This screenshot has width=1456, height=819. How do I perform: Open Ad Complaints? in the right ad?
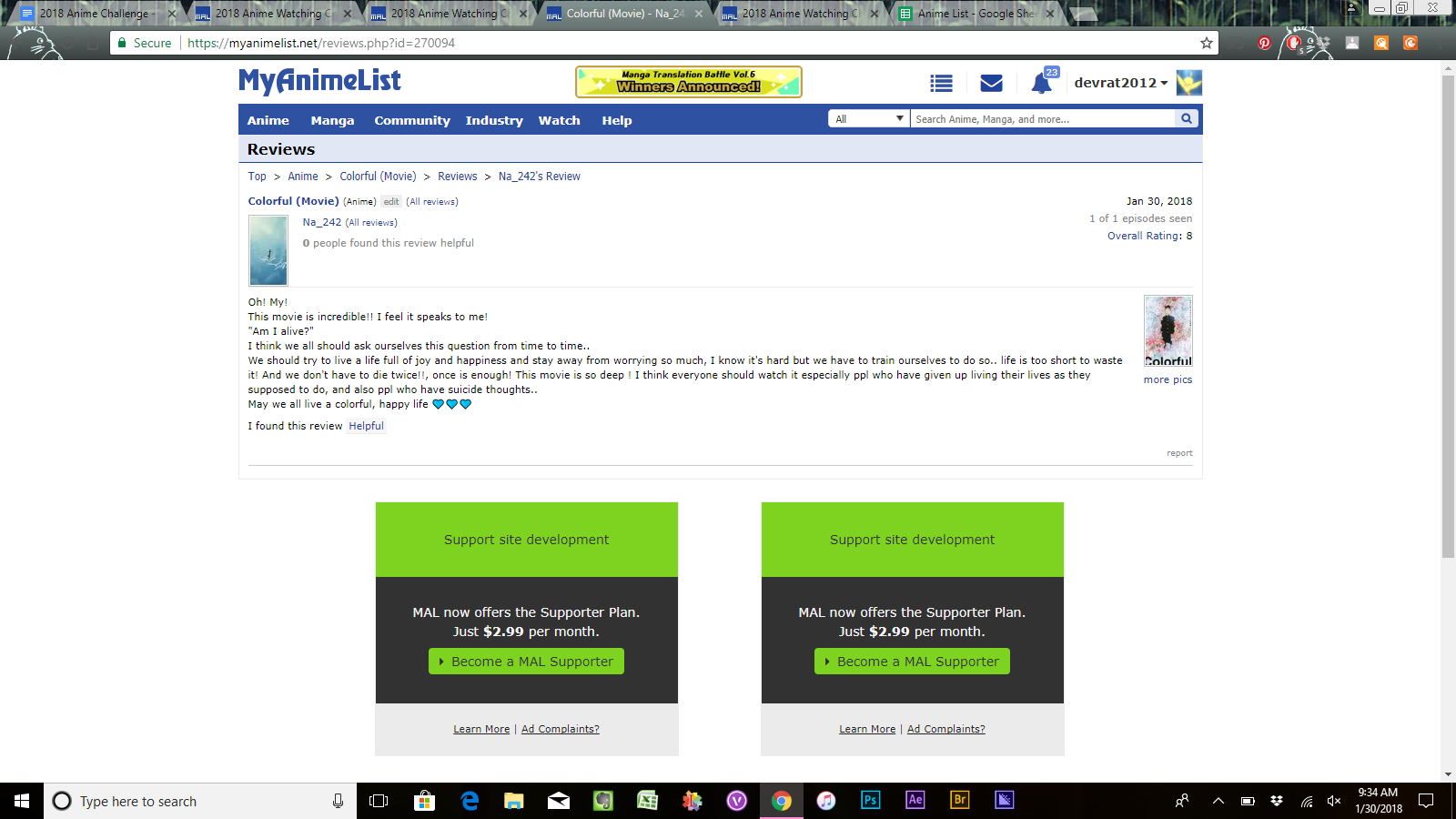[x=945, y=729]
